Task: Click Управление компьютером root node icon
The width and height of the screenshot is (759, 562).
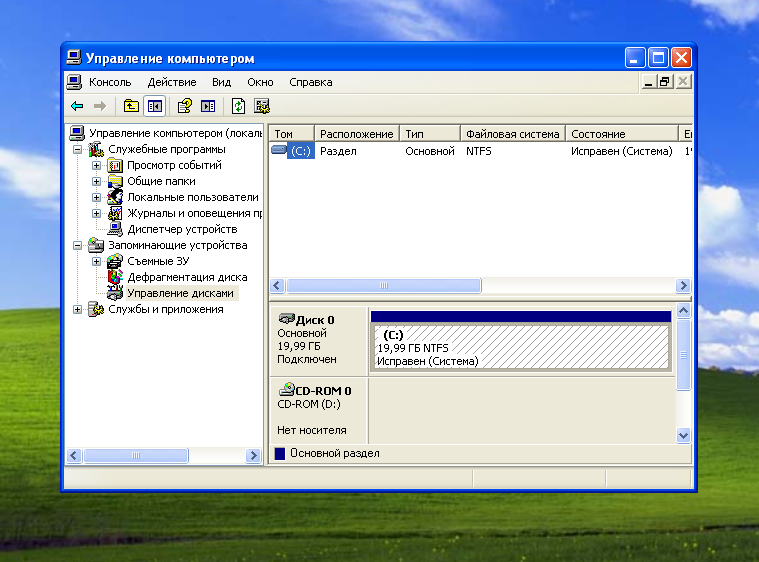Action: point(77,133)
